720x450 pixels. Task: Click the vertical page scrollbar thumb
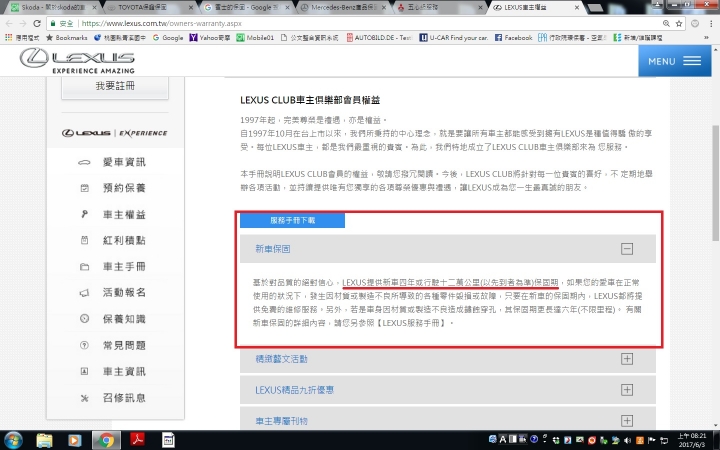(x=715, y=183)
